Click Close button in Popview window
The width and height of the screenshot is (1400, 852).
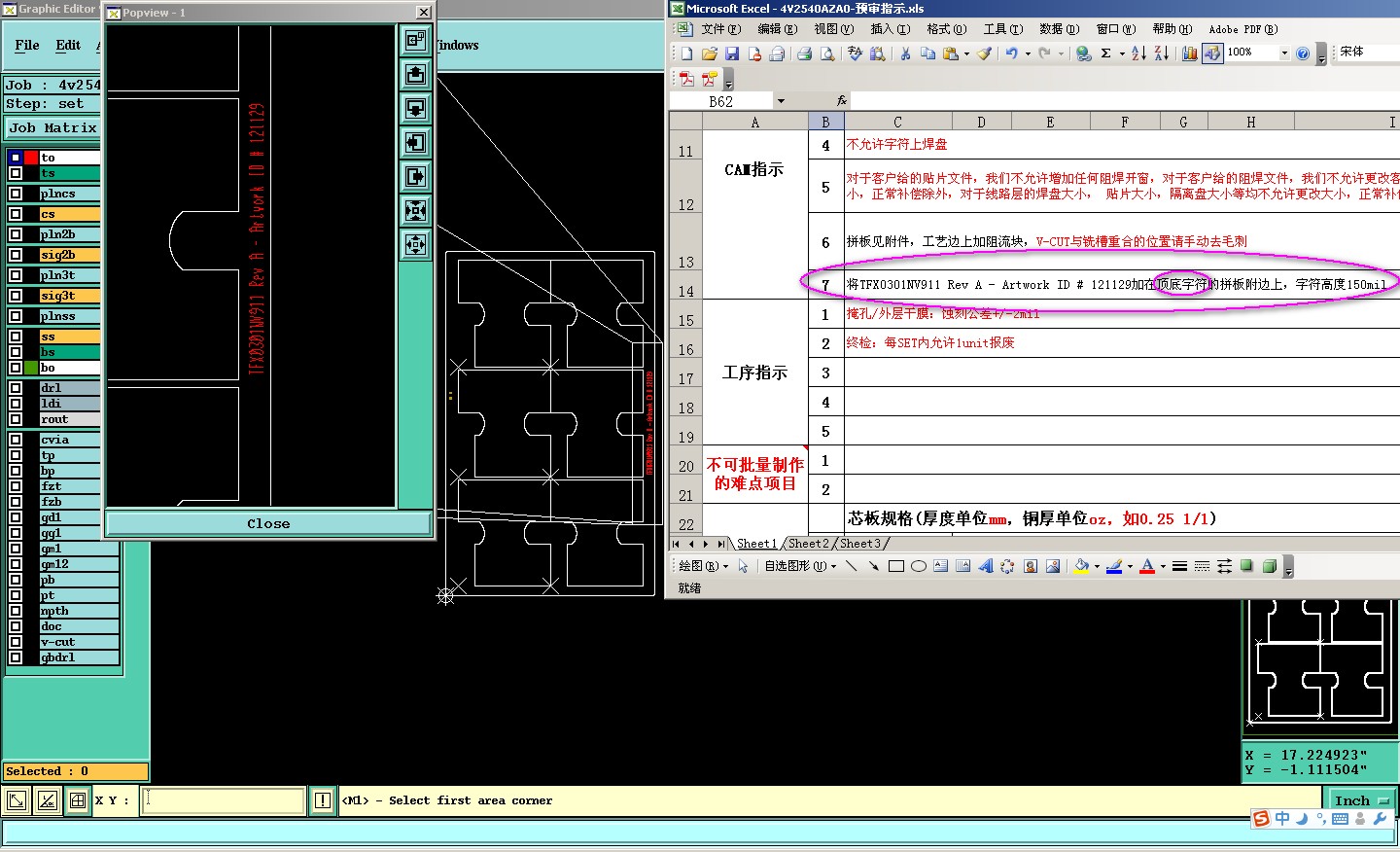(x=268, y=523)
